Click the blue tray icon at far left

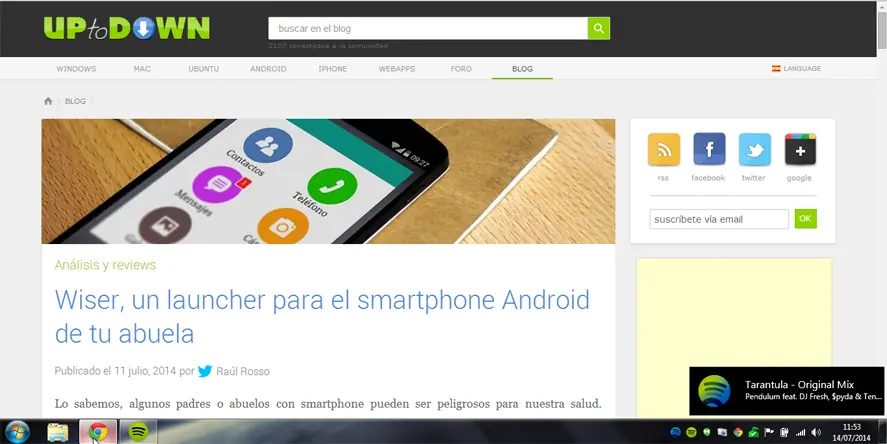[x=675, y=433]
